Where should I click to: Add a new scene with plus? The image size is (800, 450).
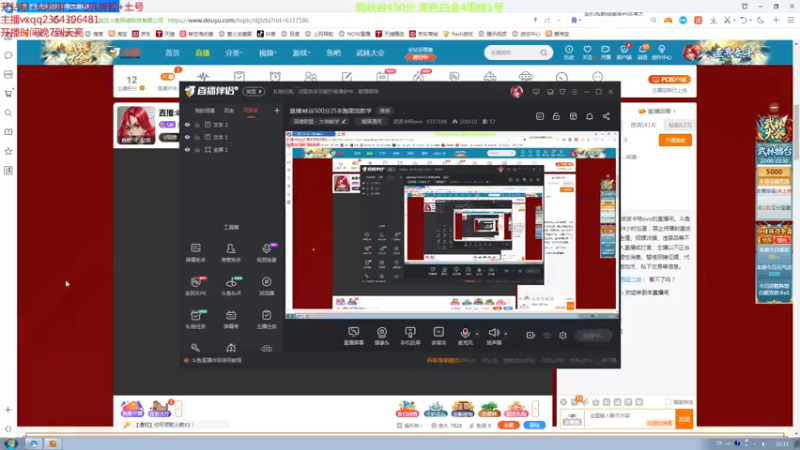(277, 110)
